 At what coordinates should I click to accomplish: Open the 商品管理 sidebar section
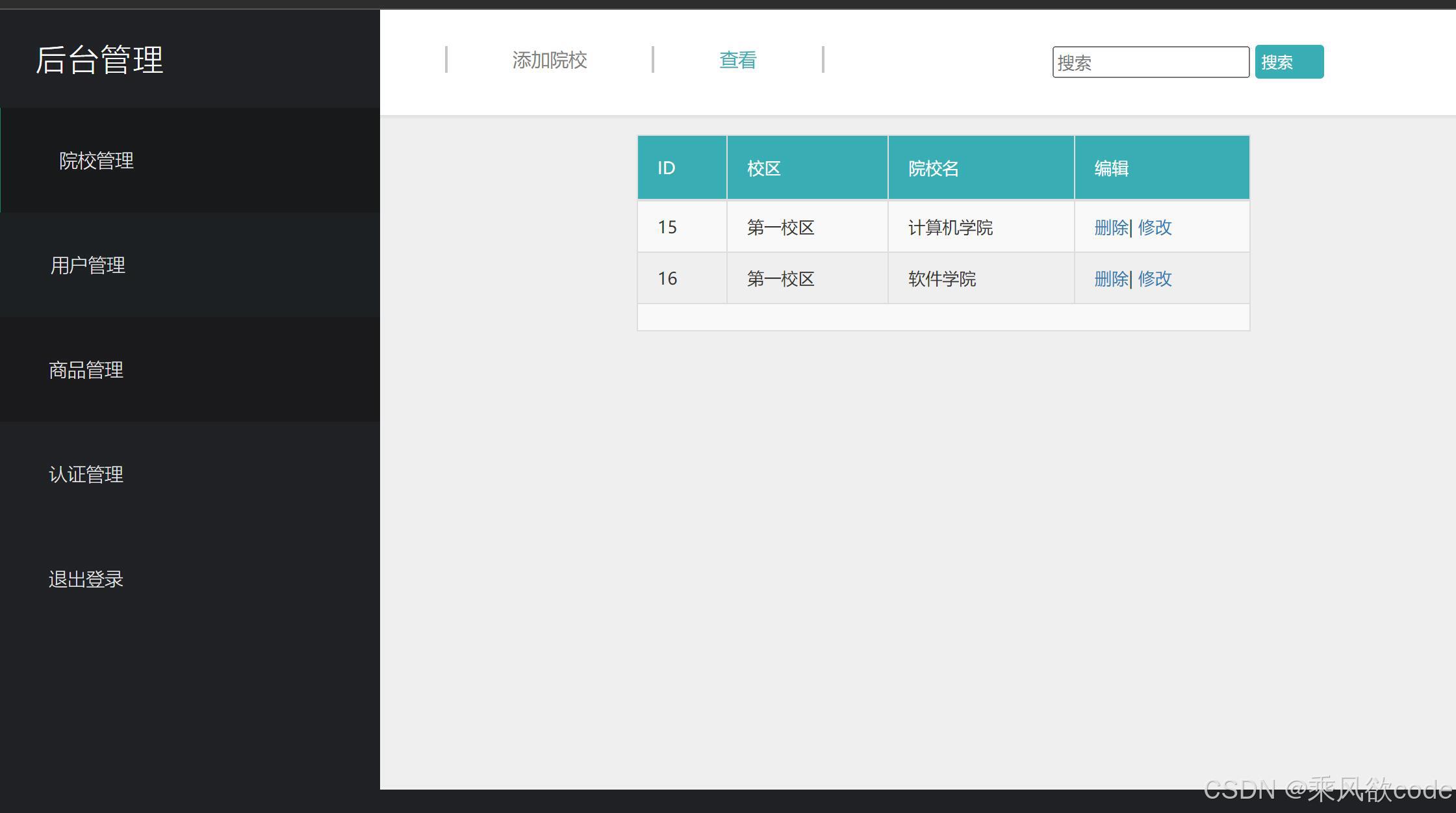pos(86,370)
